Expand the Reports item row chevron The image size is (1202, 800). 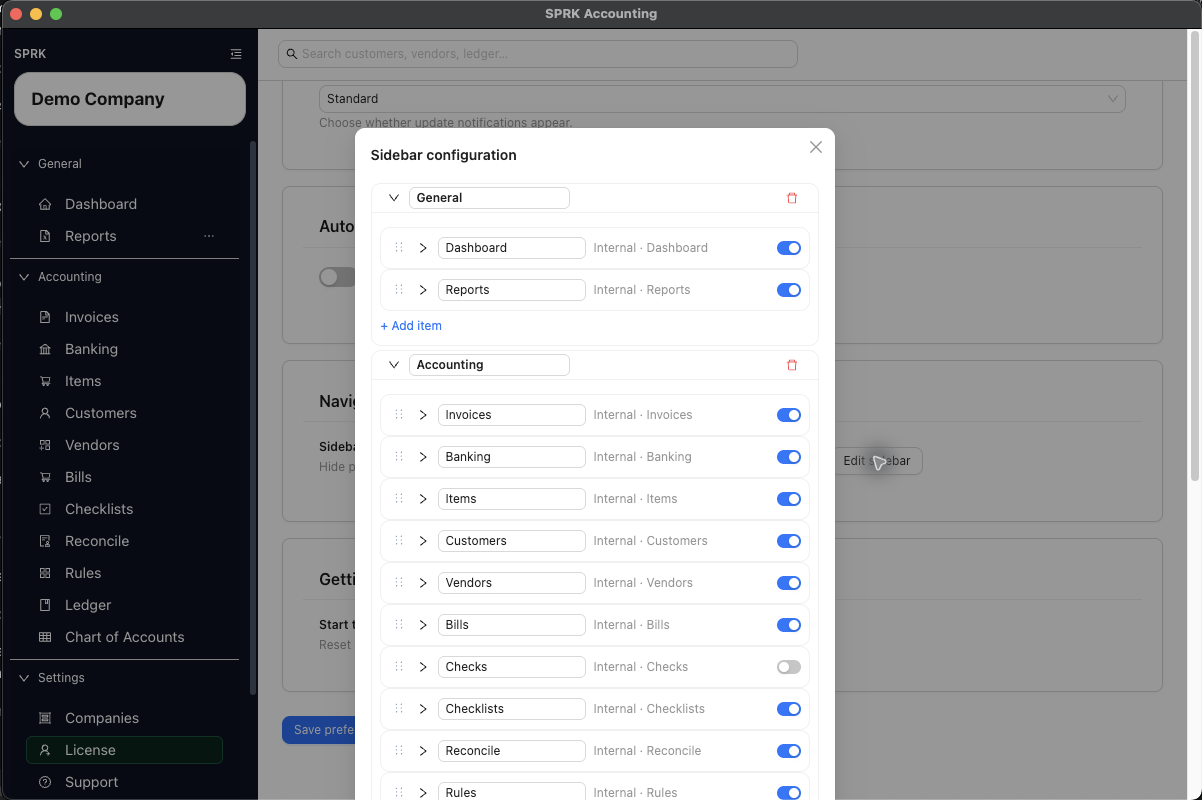pos(423,290)
